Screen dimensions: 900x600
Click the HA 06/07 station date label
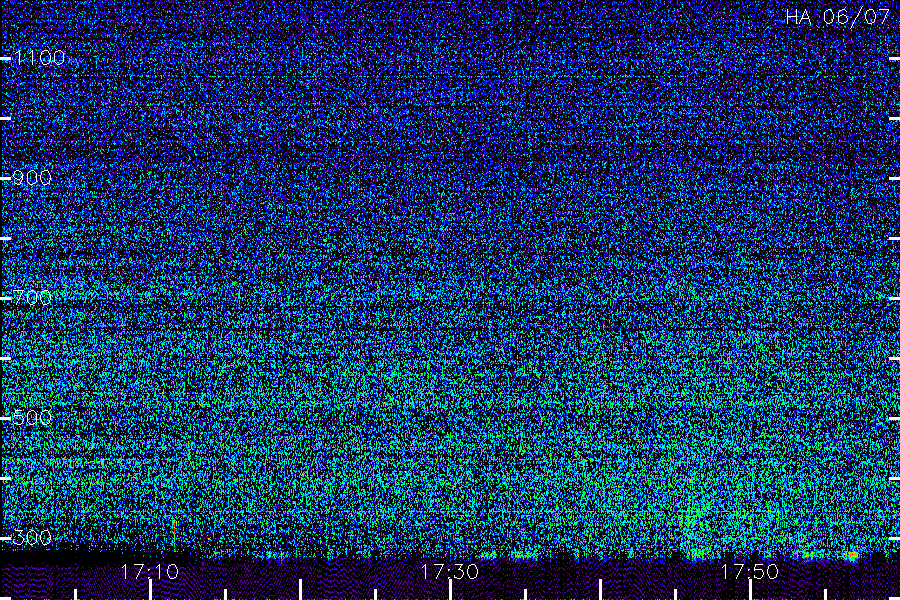pyautogui.click(x=837, y=17)
